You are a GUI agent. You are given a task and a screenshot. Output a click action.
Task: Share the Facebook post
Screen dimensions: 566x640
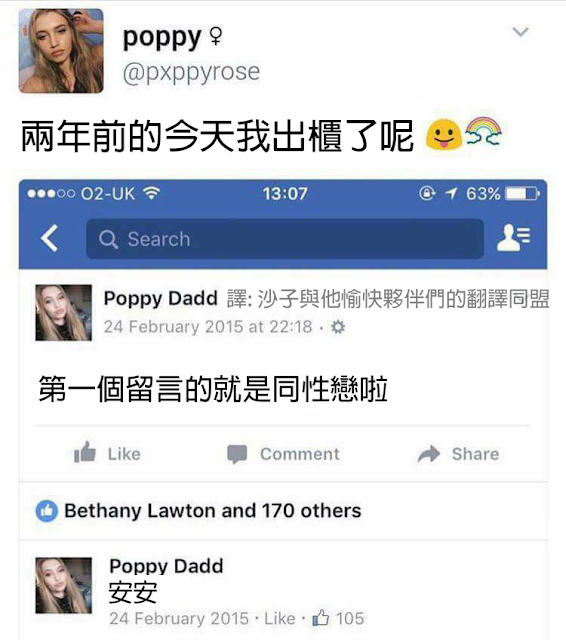point(458,454)
